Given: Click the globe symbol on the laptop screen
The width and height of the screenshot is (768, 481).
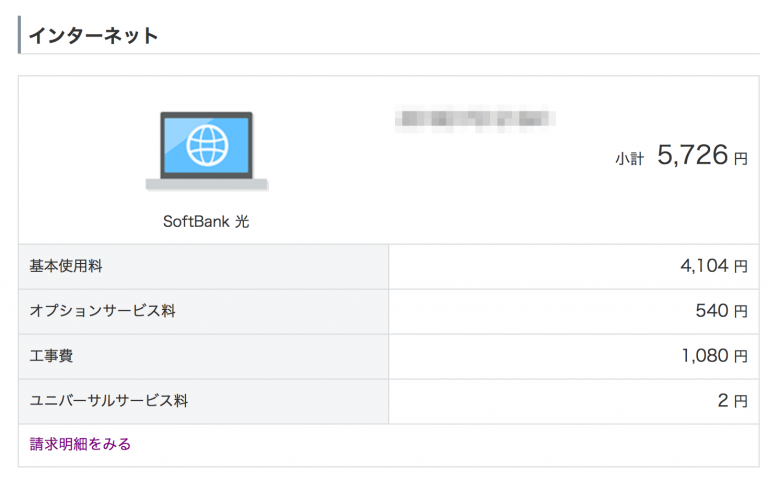Looking at the screenshot, I should [x=207, y=144].
